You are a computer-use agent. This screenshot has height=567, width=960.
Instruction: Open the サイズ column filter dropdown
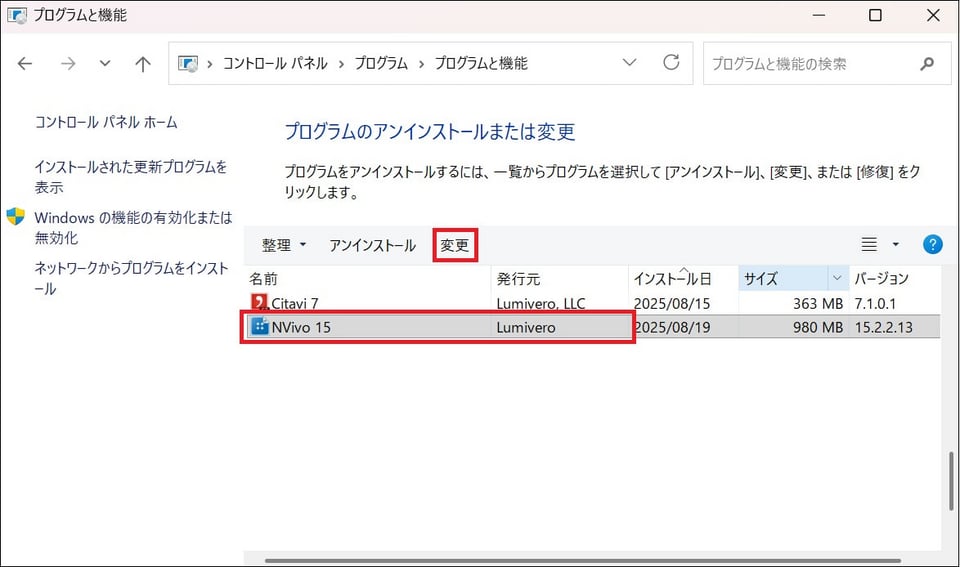836,279
